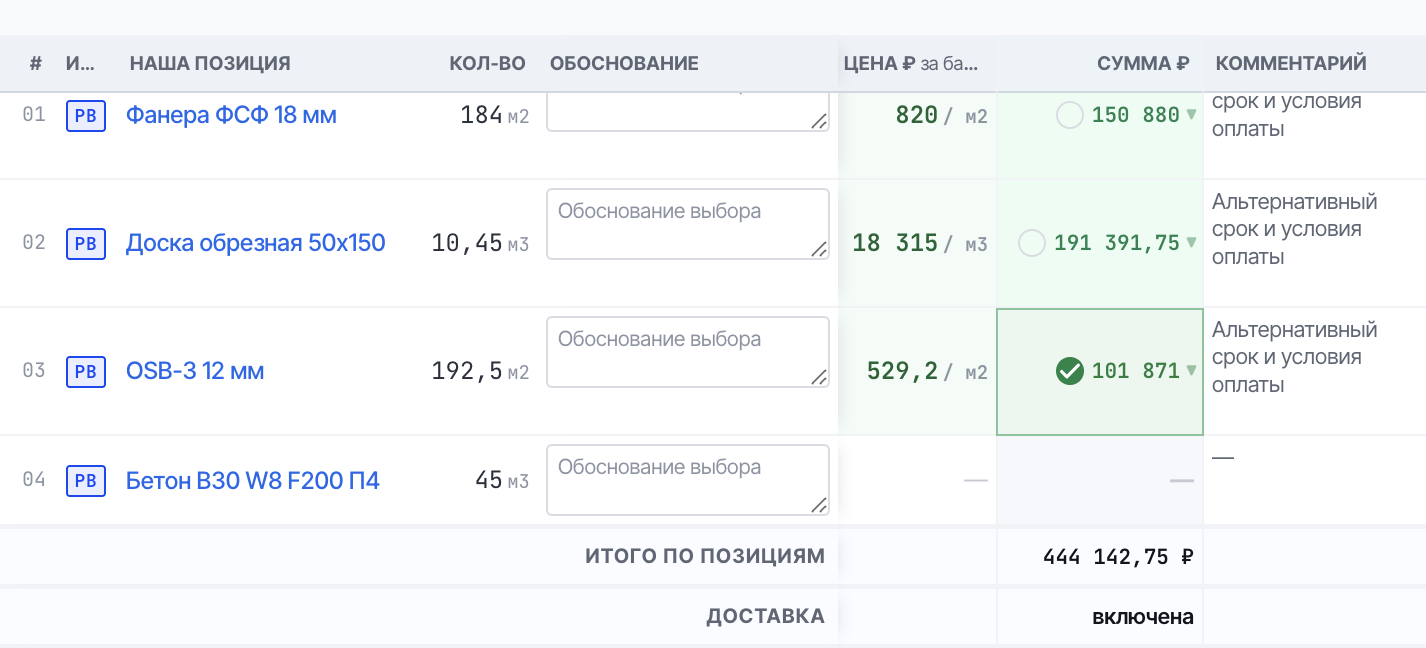Expand the dropdown arrow after 101 871
This screenshot has width=1426, height=648.
(x=1191, y=371)
